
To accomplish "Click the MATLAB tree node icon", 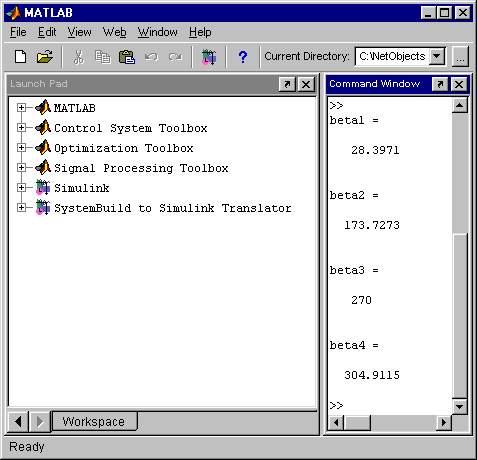I will (43, 107).
